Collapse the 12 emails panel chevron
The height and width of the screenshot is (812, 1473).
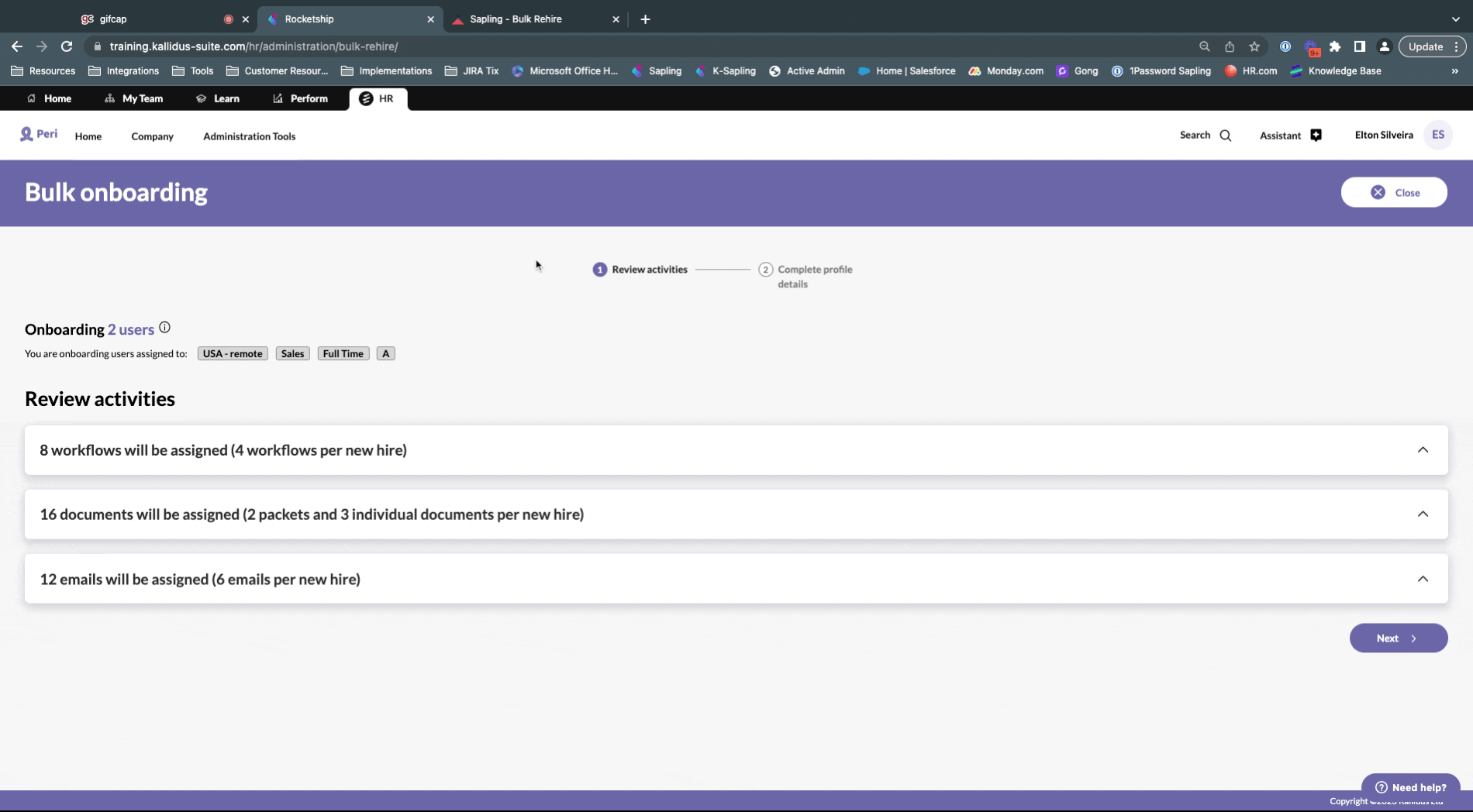click(1423, 578)
